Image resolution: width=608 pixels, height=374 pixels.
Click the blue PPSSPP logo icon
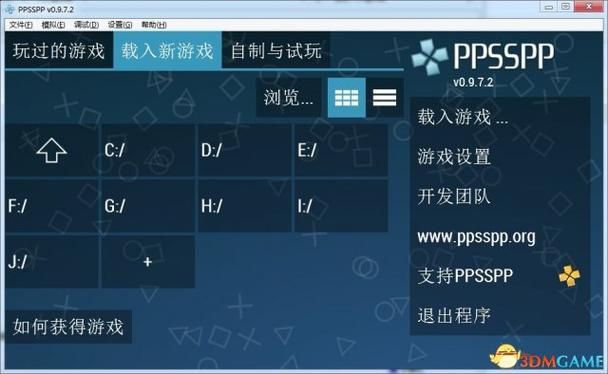[x=429, y=57]
